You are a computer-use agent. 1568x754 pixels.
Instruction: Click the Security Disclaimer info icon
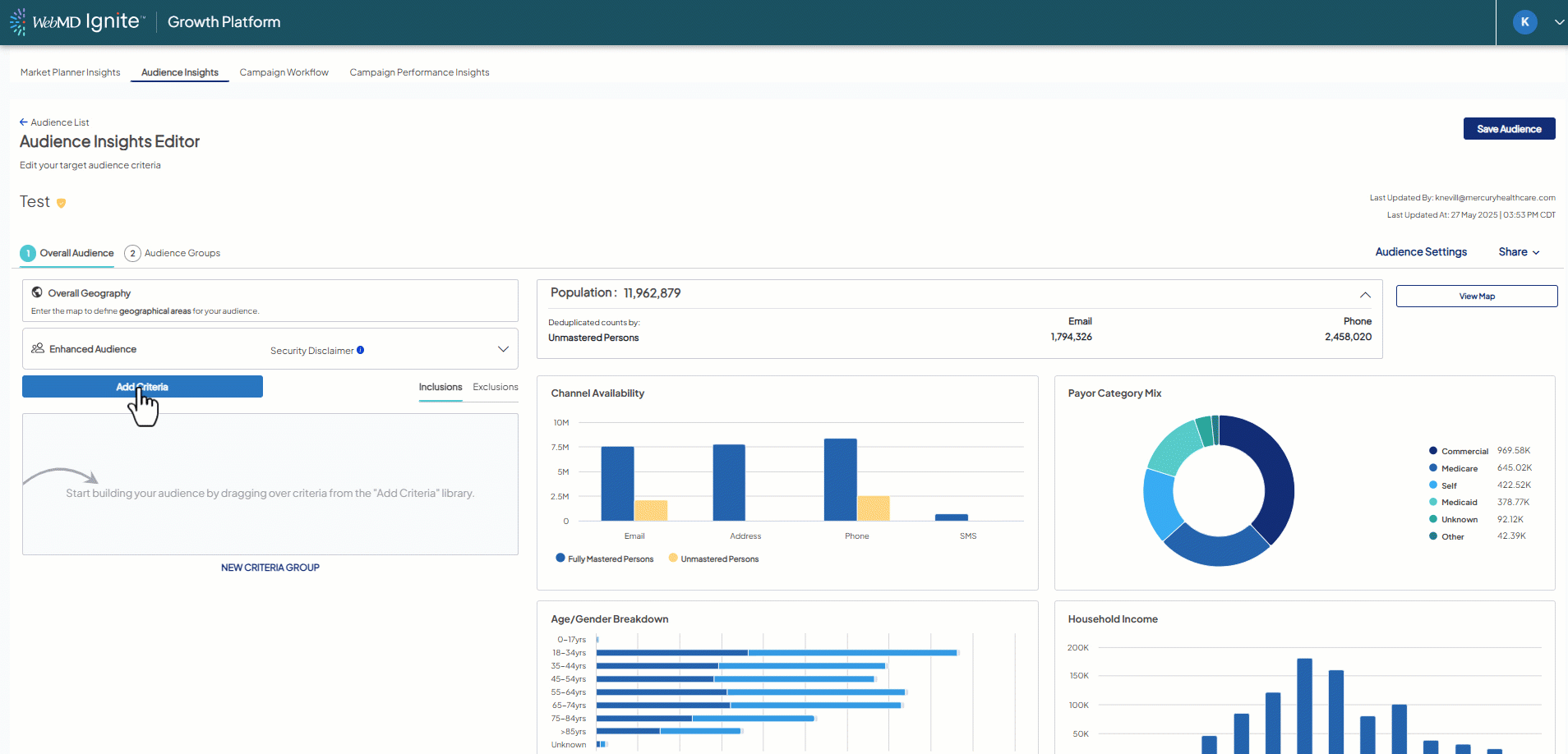point(359,350)
